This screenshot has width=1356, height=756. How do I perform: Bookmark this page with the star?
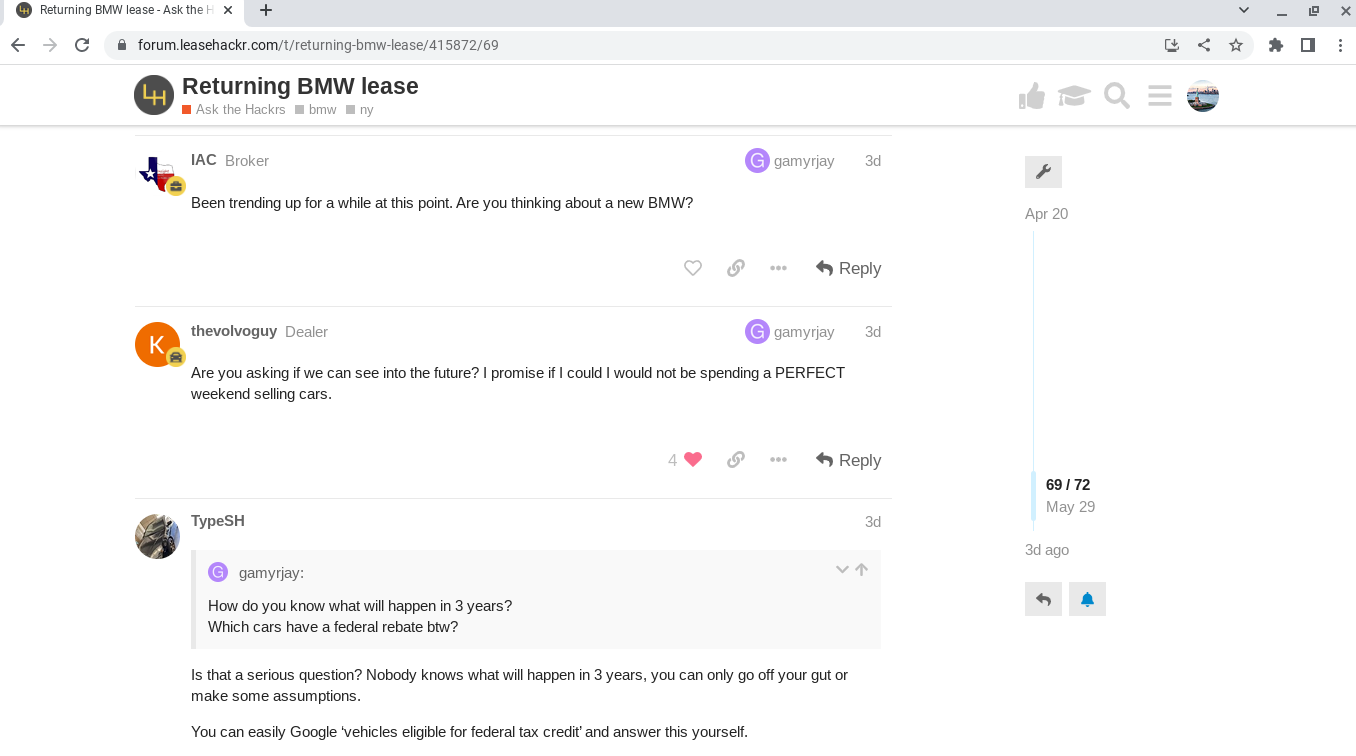pyautogui.click(x=1236, y=45)
